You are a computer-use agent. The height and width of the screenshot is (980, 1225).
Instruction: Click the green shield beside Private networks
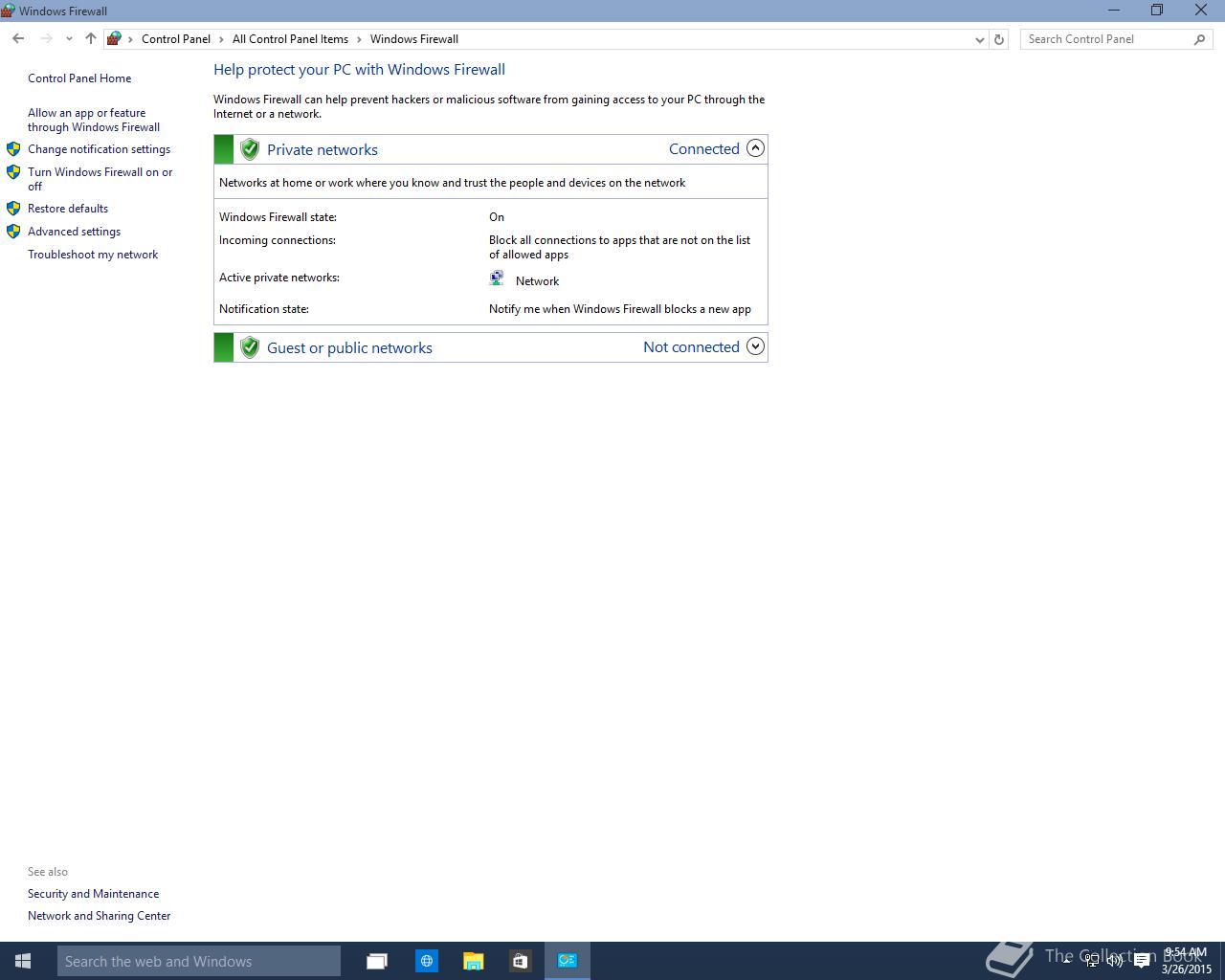(250, 149)
